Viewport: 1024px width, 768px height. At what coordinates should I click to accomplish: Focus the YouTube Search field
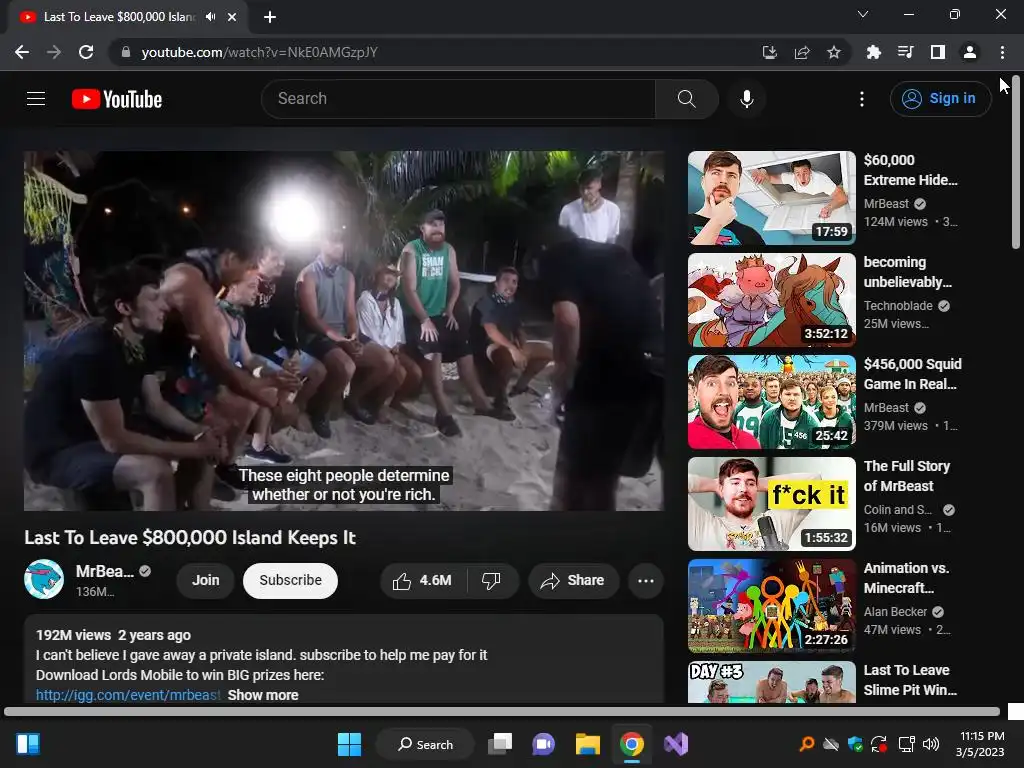(x=458, y=99)
